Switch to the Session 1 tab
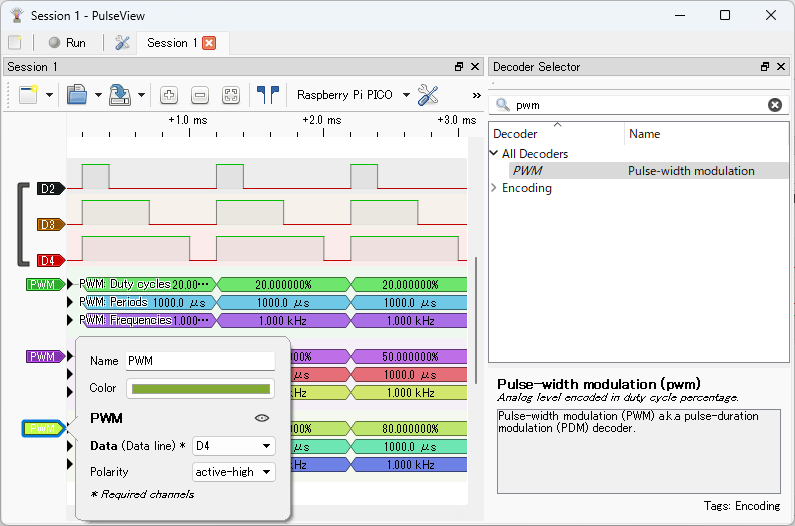 coord(171,43)
